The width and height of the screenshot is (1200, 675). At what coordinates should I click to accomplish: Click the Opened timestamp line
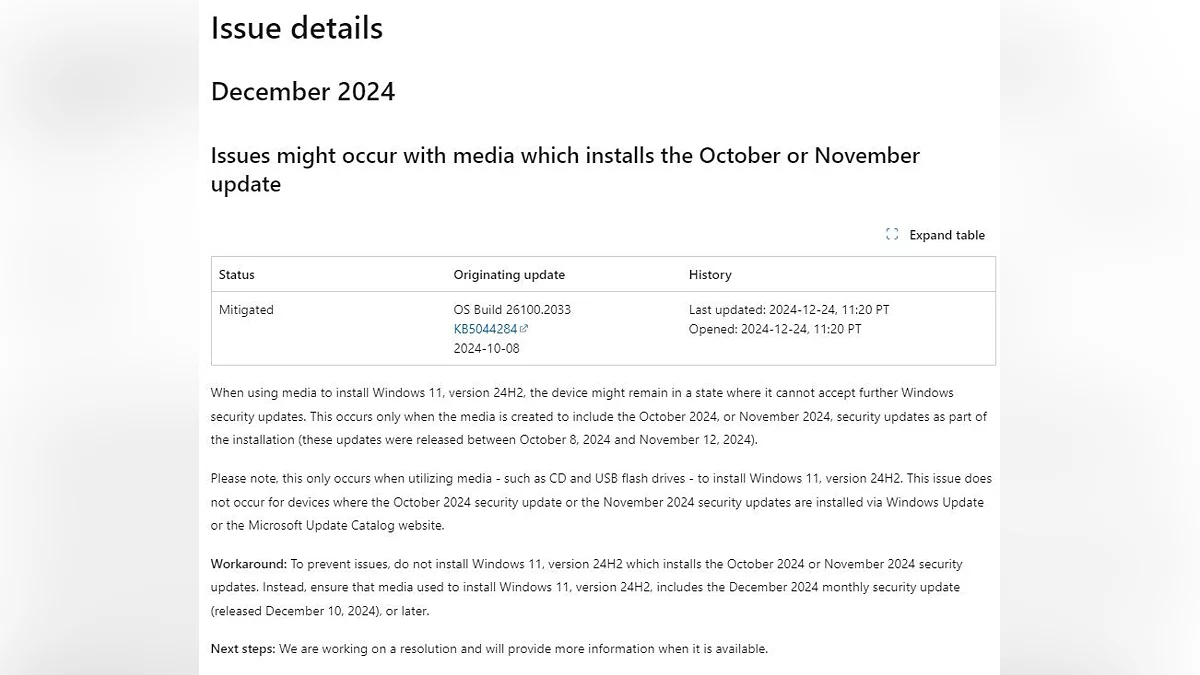774,329
